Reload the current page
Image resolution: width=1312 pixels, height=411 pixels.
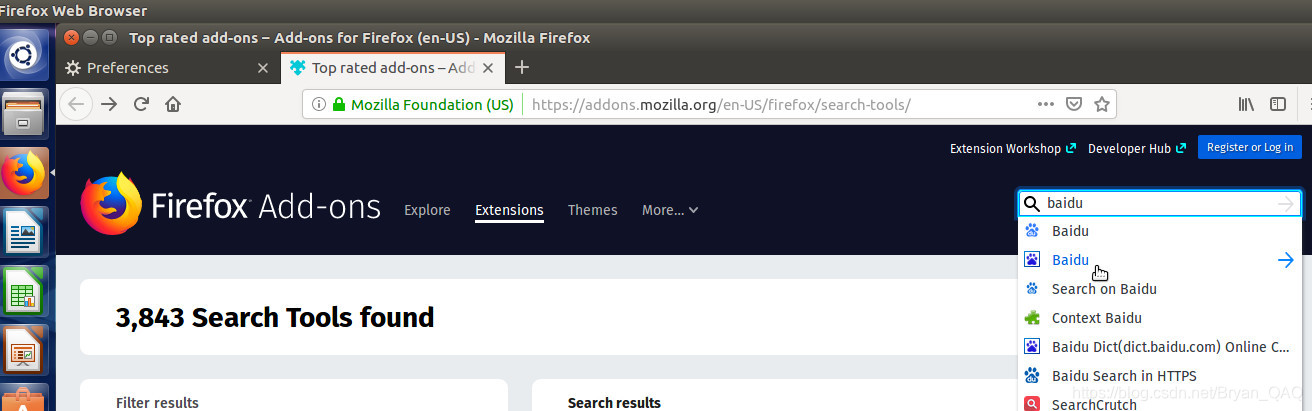click(142, 104)
